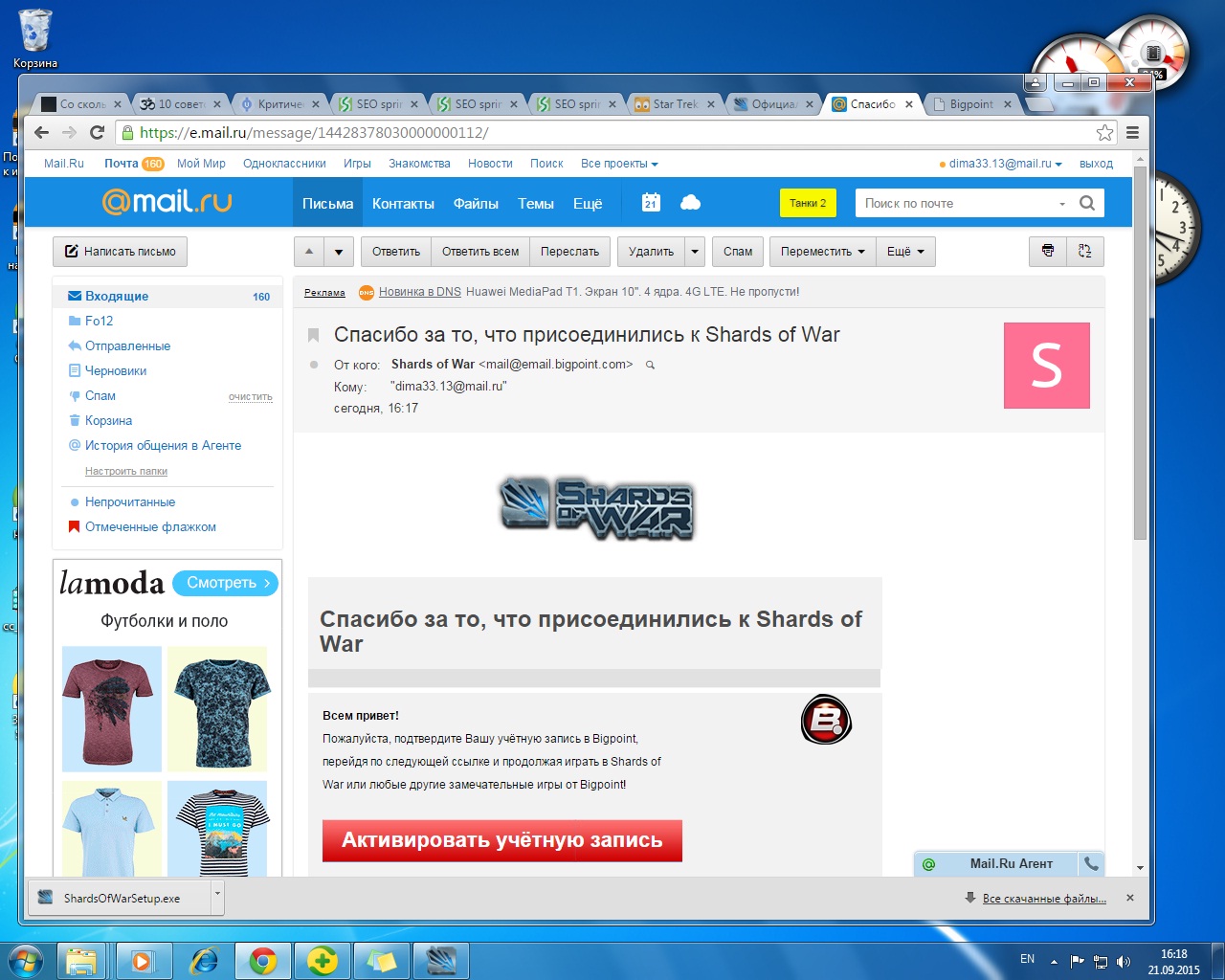Image resolution: width=1225 pixels, height=980 pixels.
Task: Go to next message with down arrow
Action: (339, 252)
